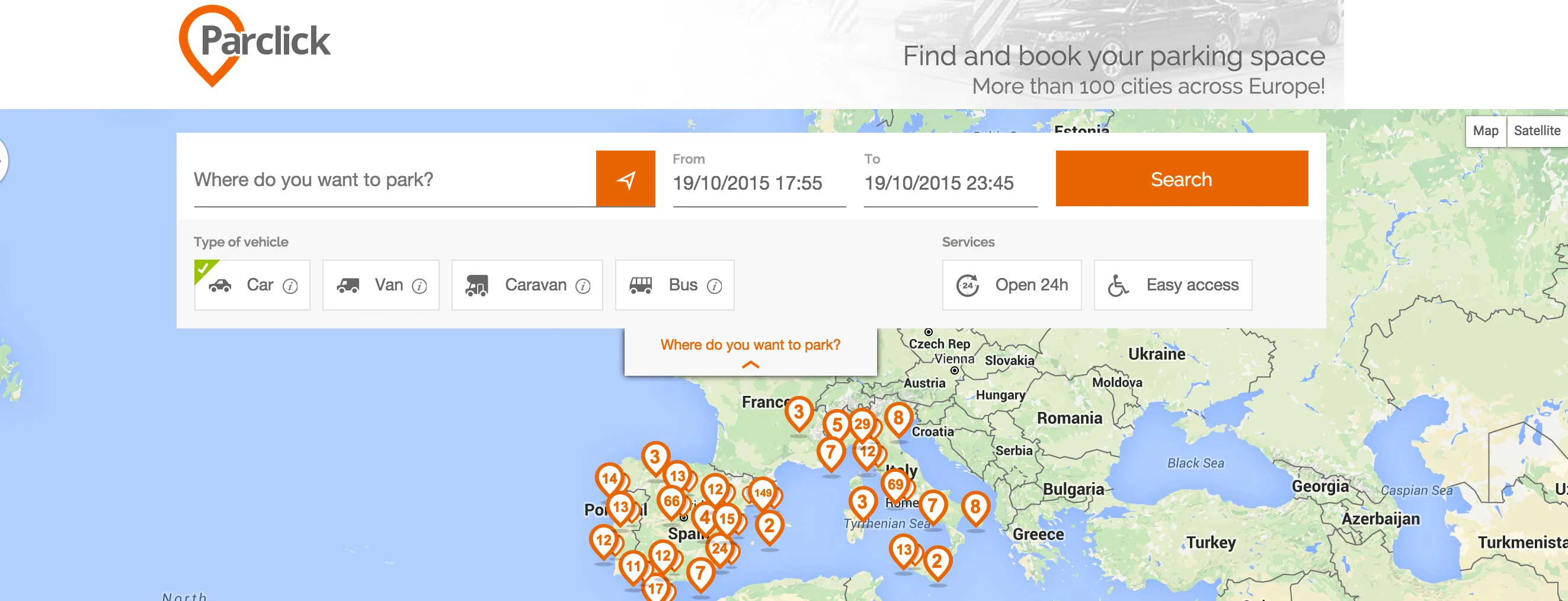Select the Caravan vehicle type
This screenshot has height=601, width=1568.
527,285
